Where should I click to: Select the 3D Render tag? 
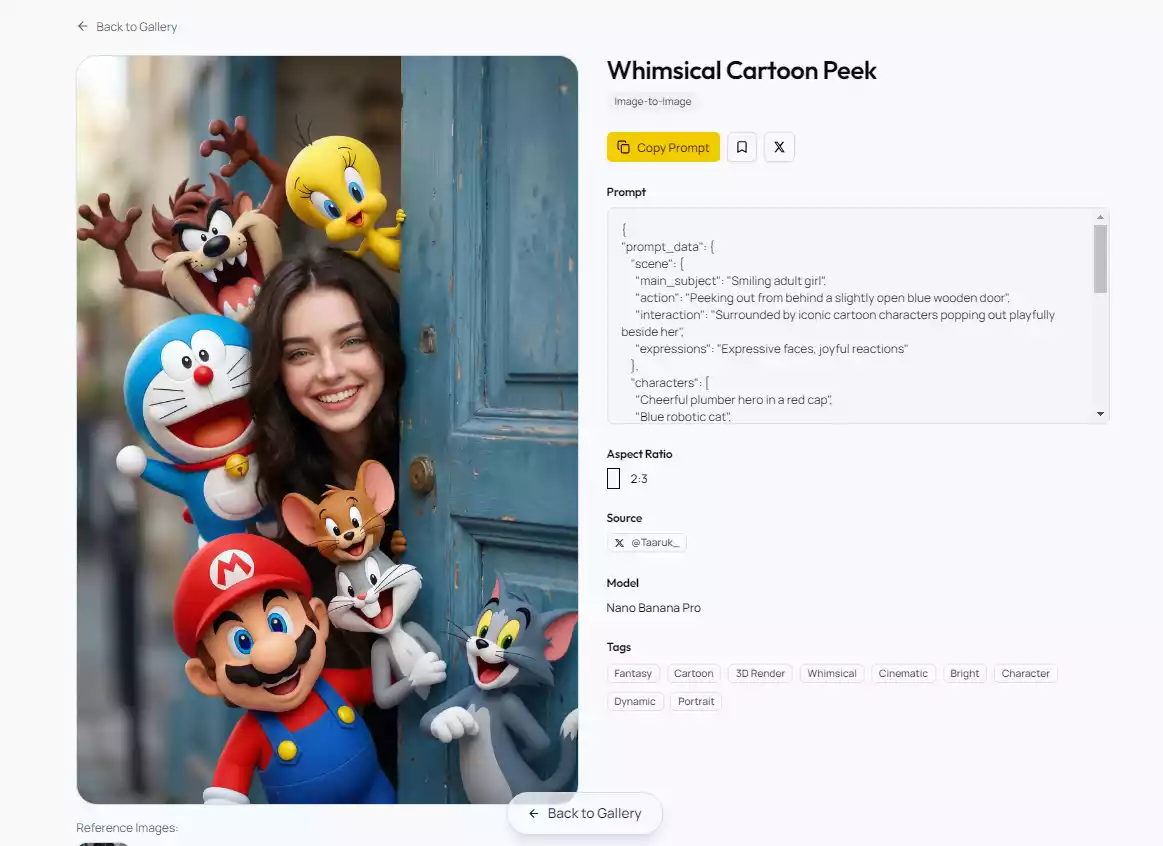pos(760,673)
